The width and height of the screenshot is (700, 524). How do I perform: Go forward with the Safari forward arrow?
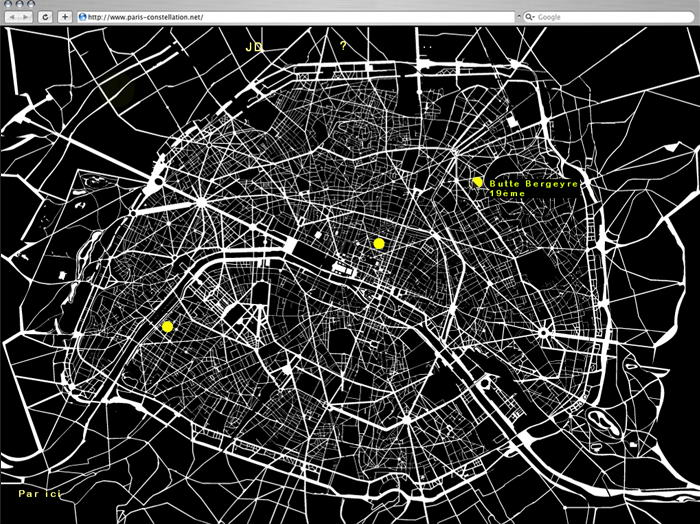[26, 17]
